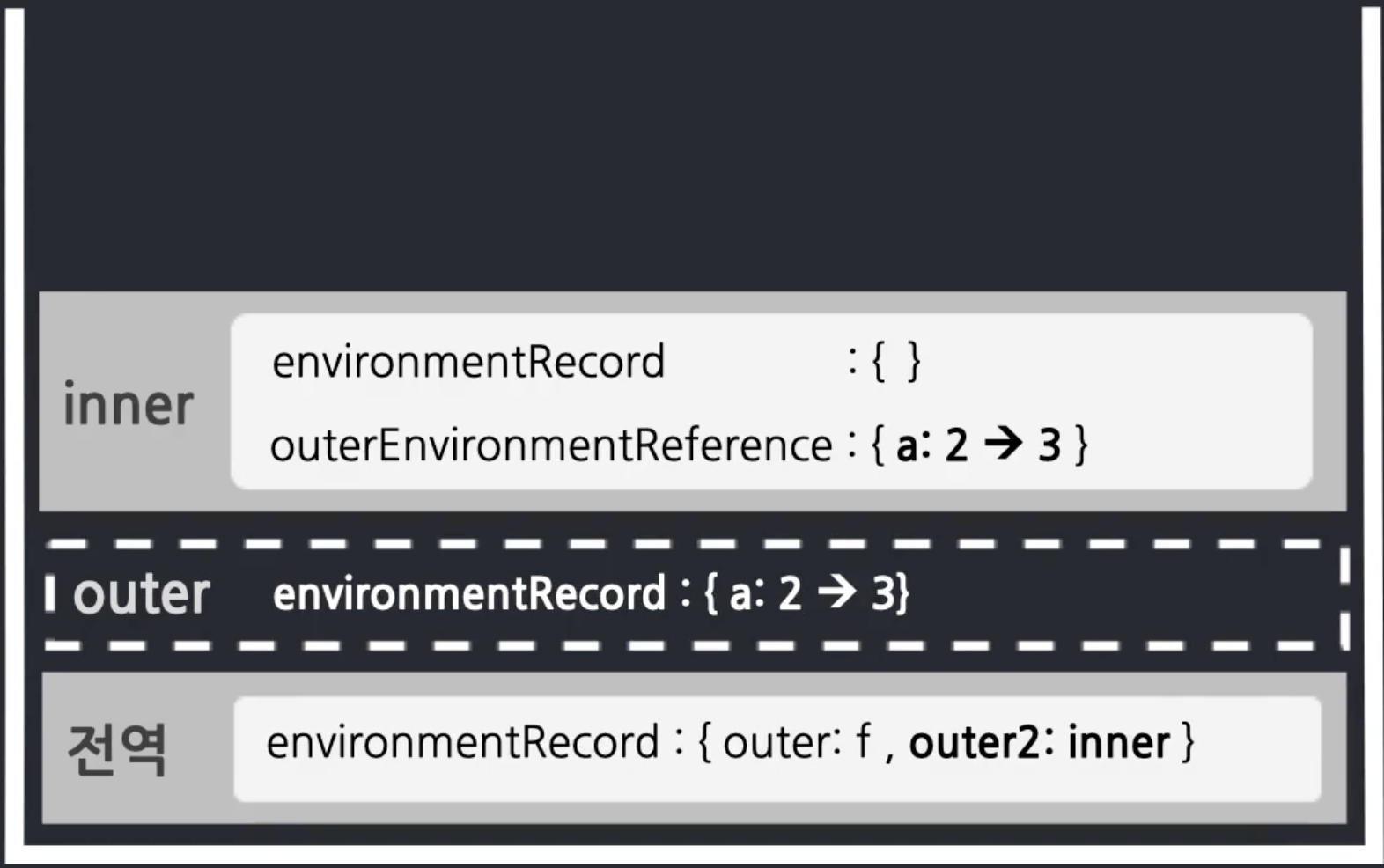This screenshot has width=1384, height=868.
Task: Select the 'inner' context label
Action: pos(129,405)
